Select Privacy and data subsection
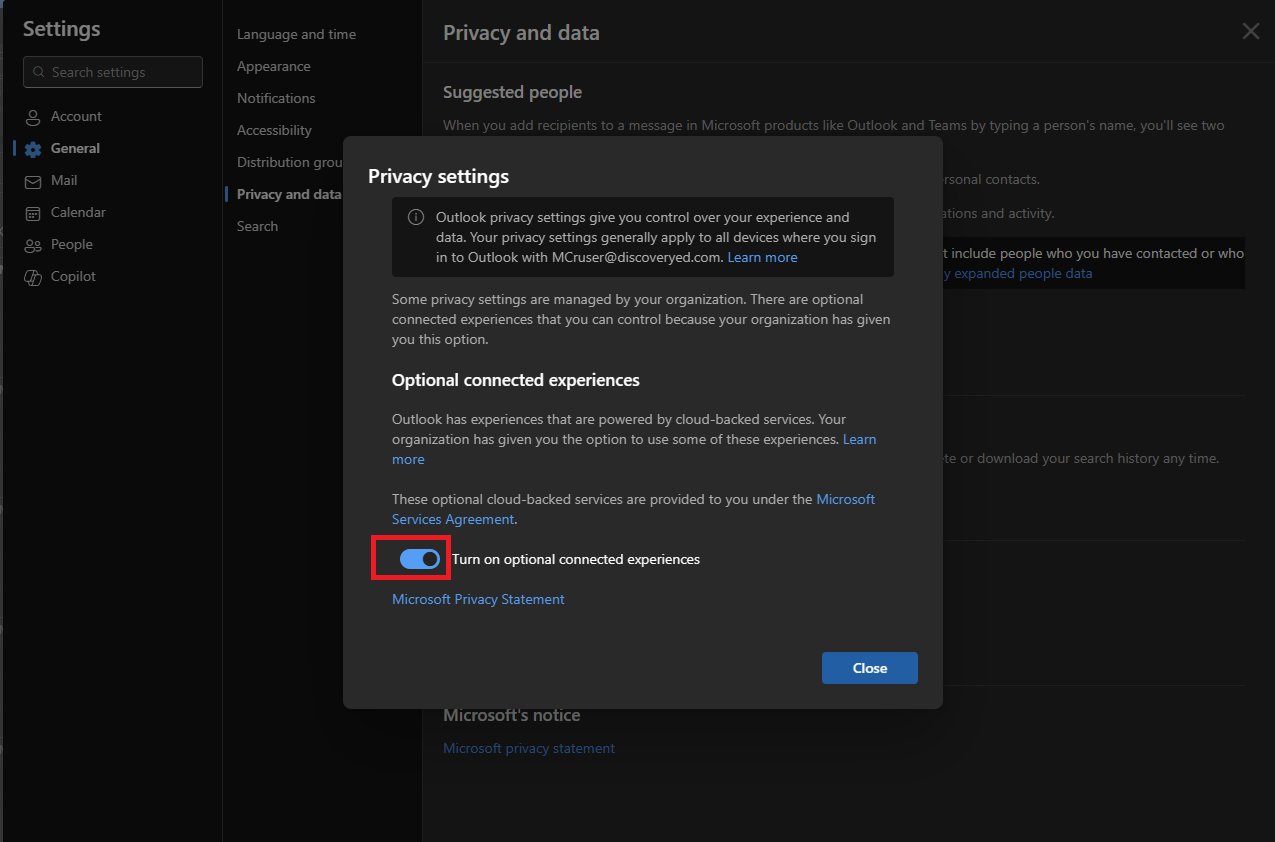Image resolution: width=1275 pixels, height=842 pixels. click(289, 194)
